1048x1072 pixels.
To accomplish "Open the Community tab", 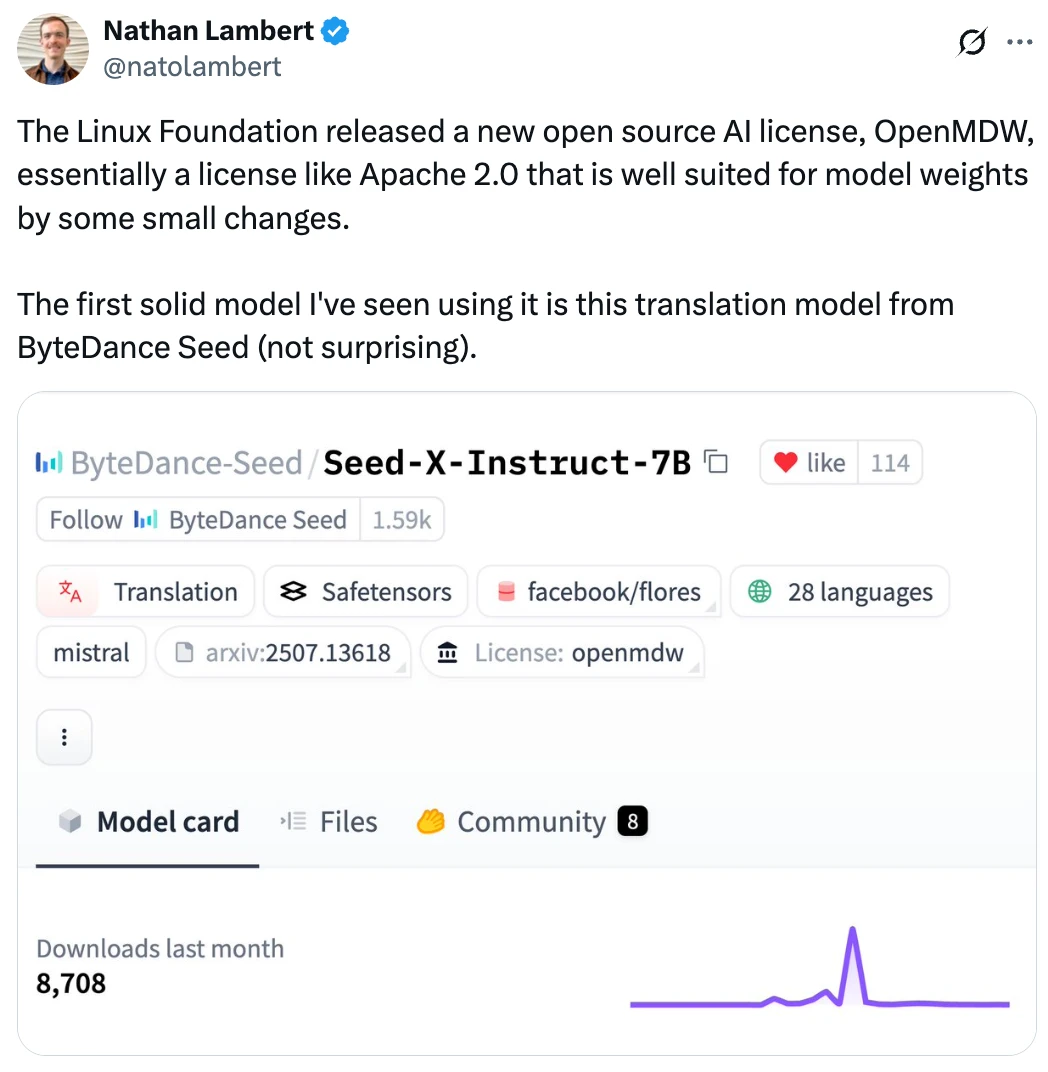I will [x=531, y=822].
